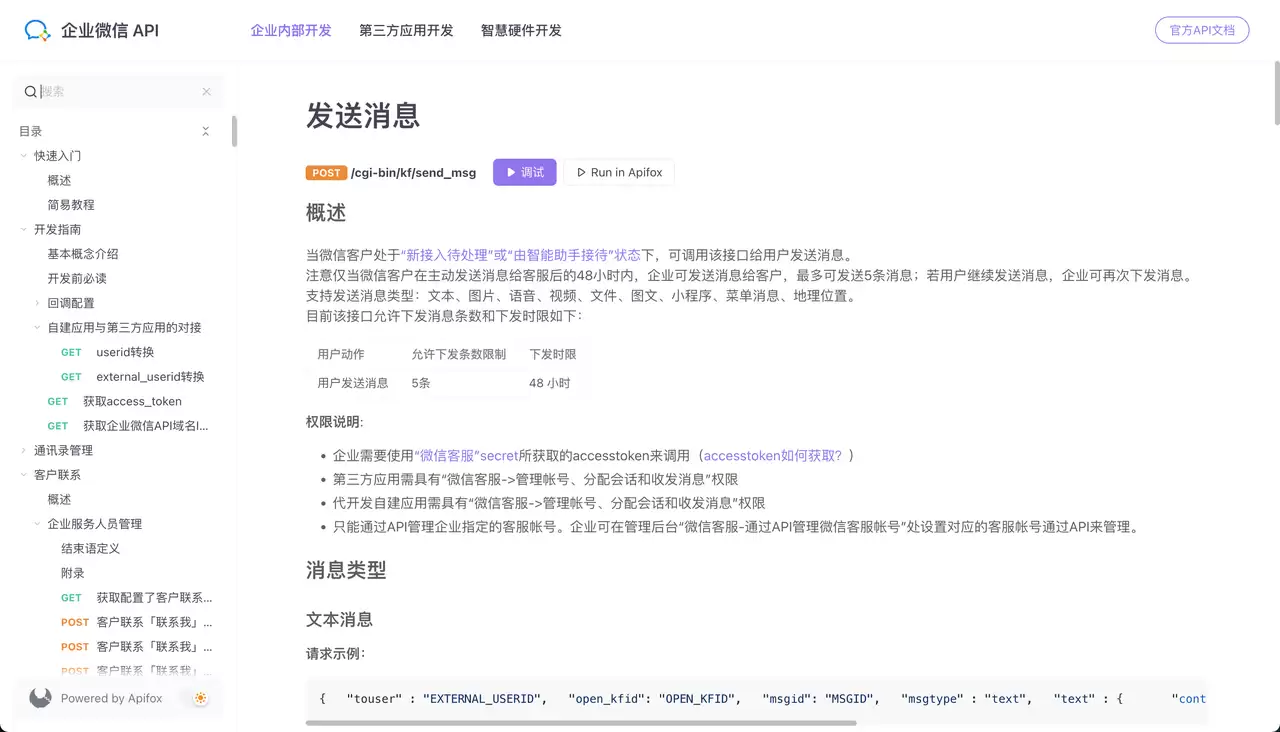
Task: Open the userid转换 API entry
Action: (125, 352)
